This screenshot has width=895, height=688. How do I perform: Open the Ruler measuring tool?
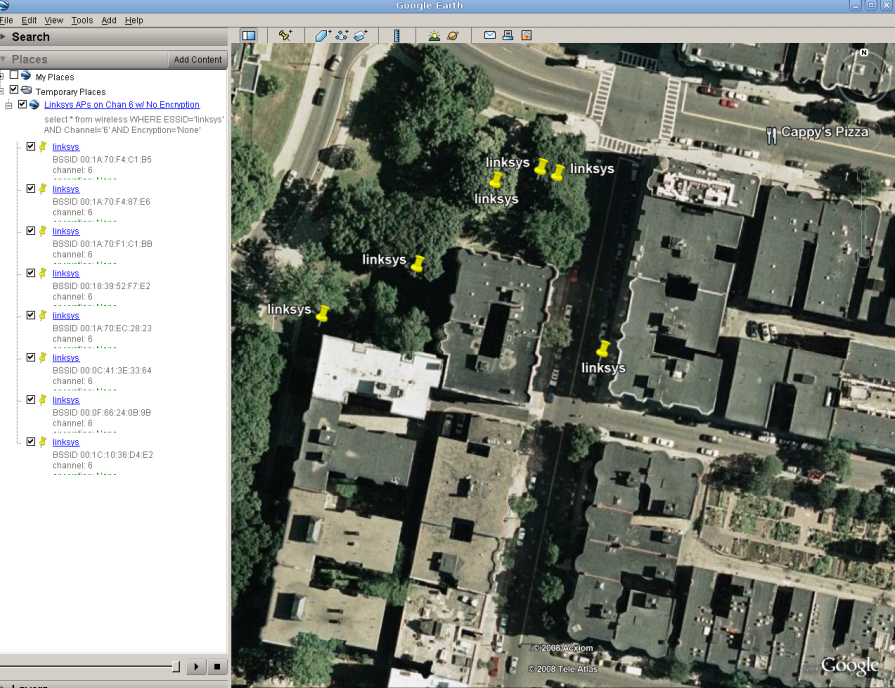click(397, 35)
